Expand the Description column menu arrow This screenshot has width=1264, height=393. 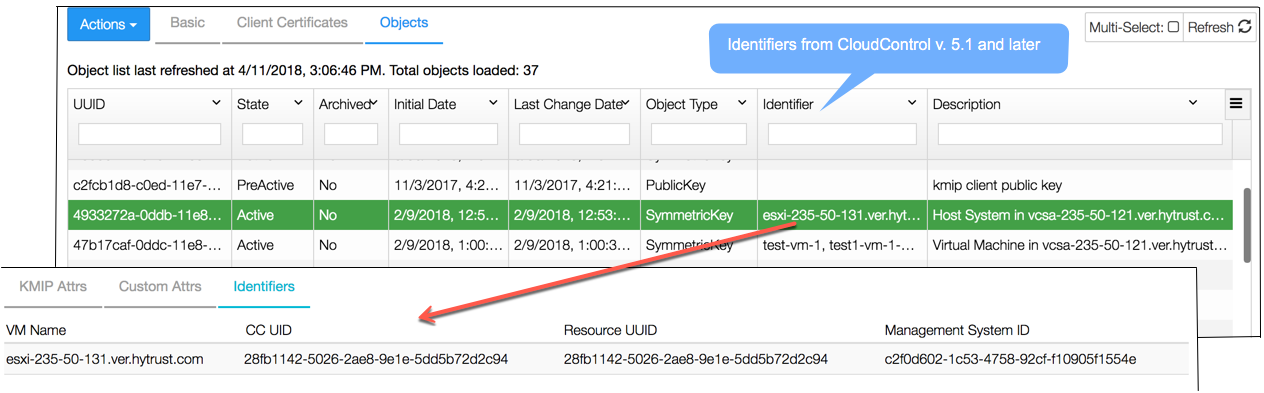tap(1193, 103)
